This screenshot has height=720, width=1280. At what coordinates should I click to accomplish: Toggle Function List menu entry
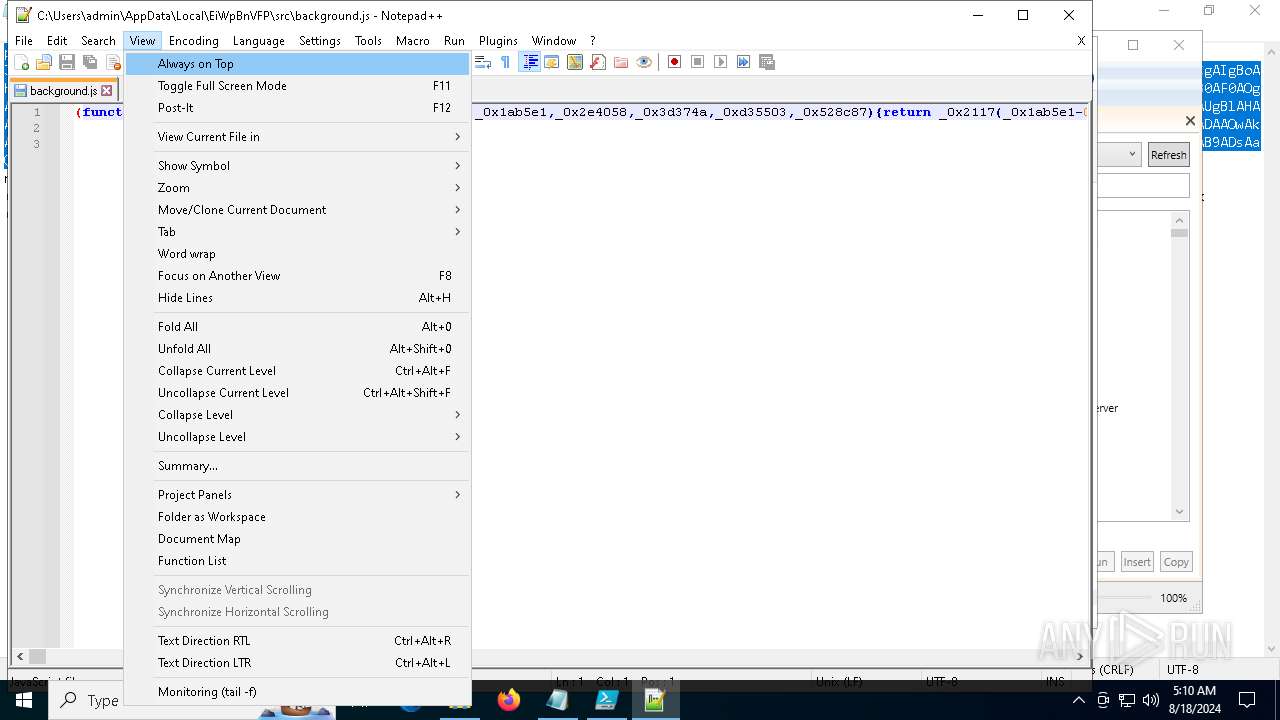[x=297, y=561]
